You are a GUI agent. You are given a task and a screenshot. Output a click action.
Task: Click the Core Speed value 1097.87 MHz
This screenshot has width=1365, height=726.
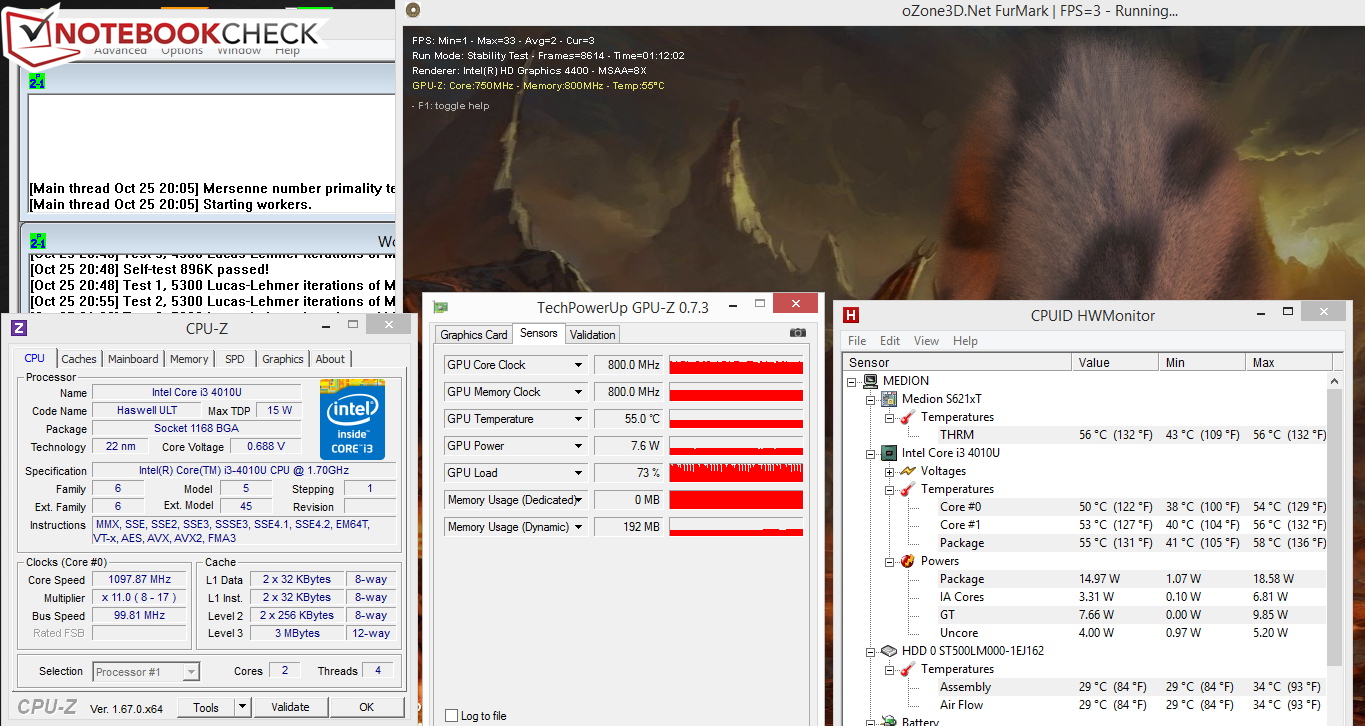tap(139, 580)
